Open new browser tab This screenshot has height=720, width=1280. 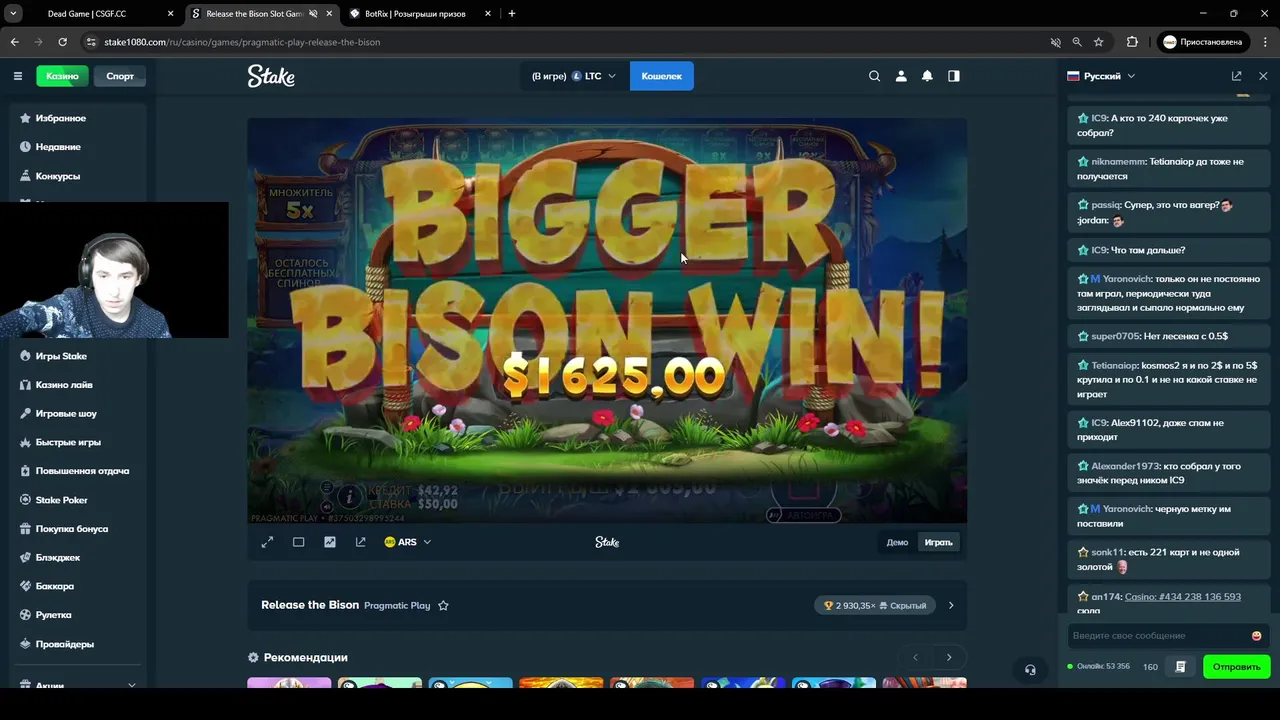pyautogui.click(x=512, y=14)
